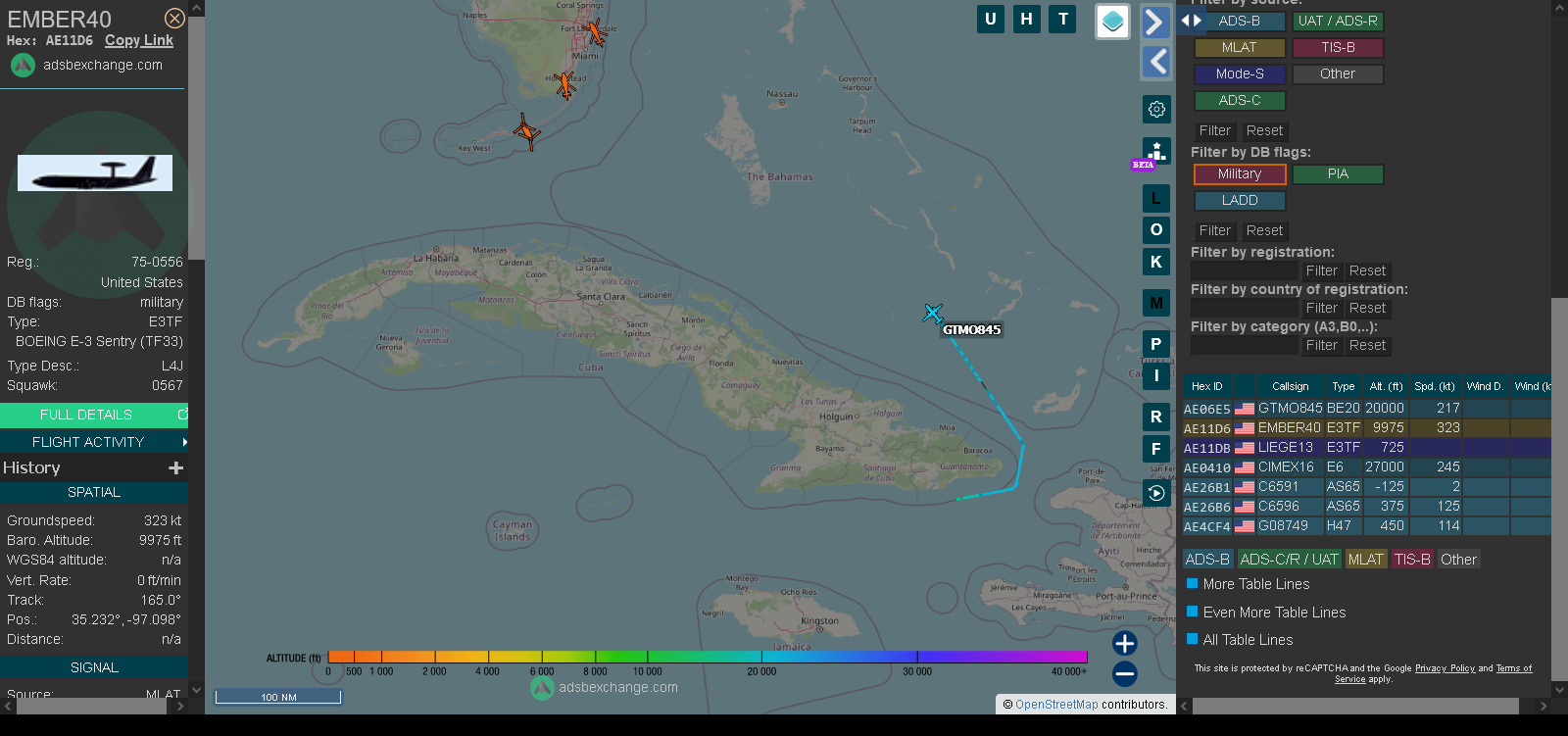The height and width of the screenshot is (736, 1568).
Task: Toggle Other source filter
Action: click(1338, 74)
